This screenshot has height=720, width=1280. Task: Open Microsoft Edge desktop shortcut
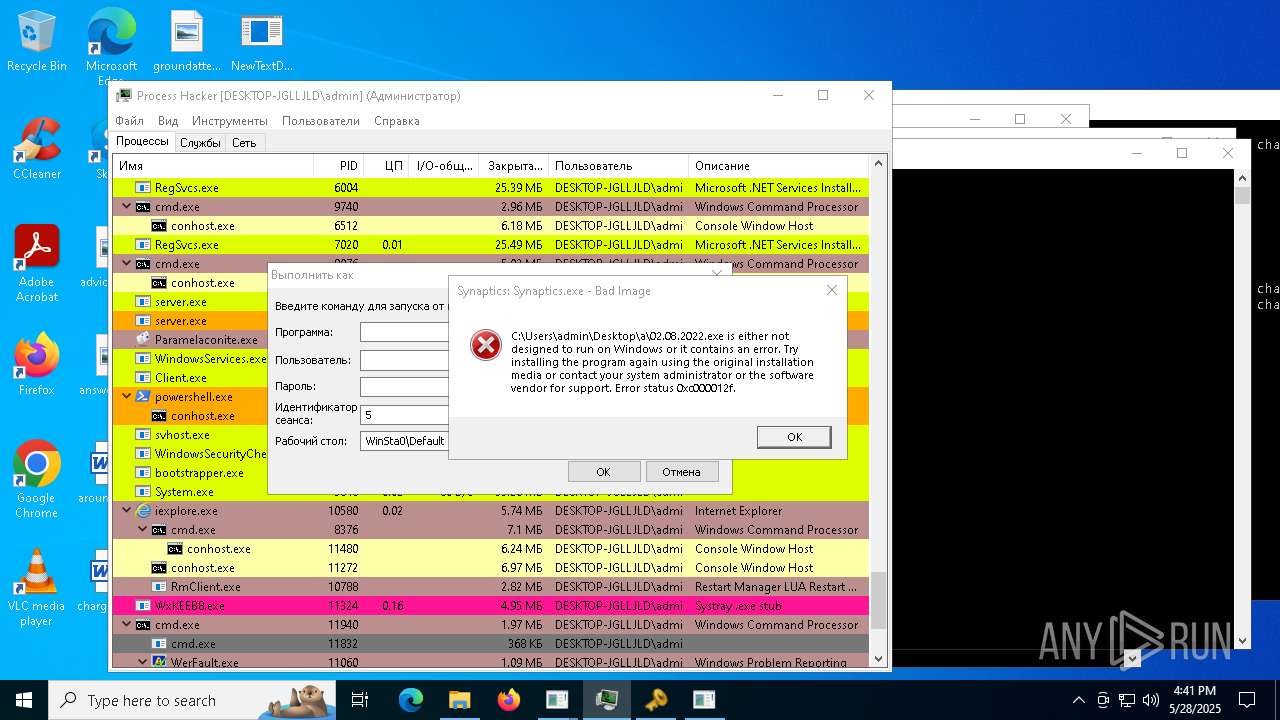tap(111, 45)
